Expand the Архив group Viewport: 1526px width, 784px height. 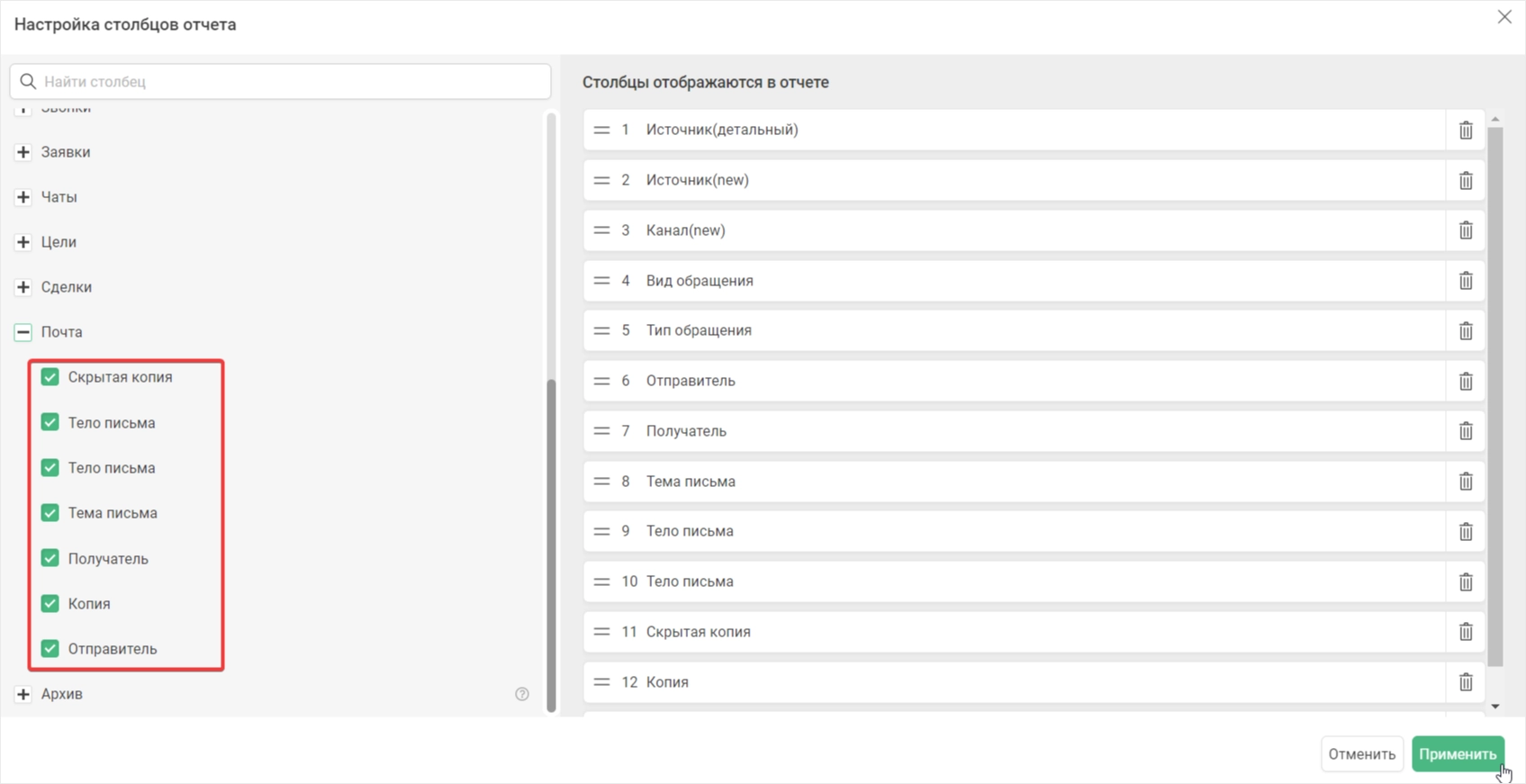pos(23,694)
